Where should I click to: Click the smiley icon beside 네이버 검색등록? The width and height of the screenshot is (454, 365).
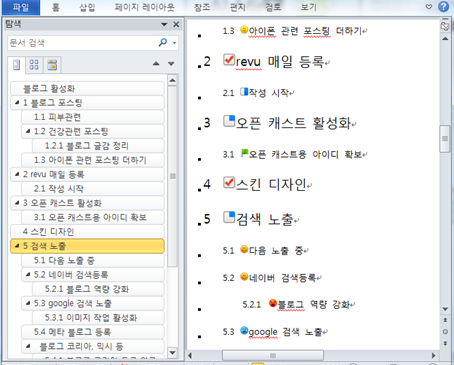point(244,277)
